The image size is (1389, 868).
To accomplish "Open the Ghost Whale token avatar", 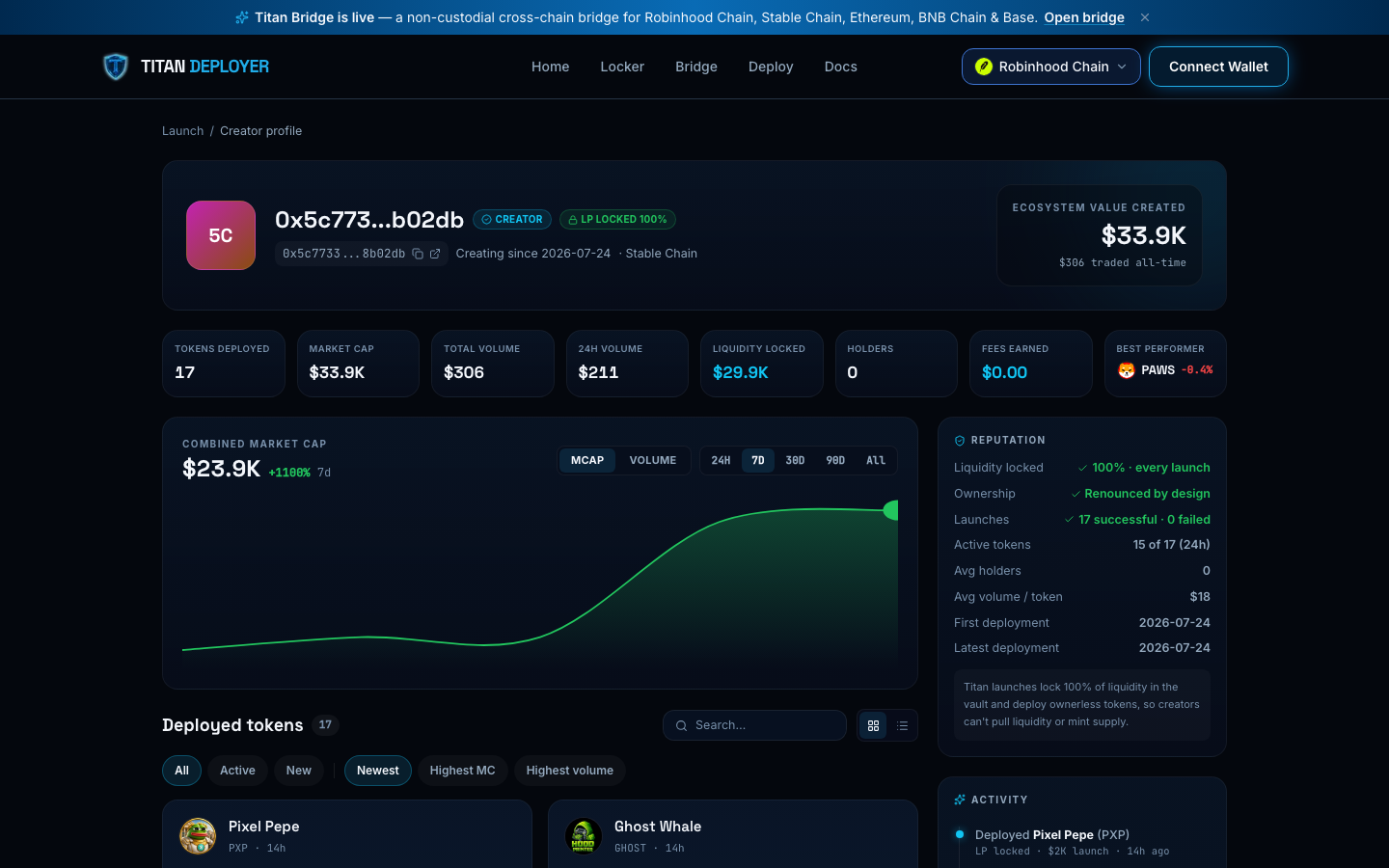I will (584, 836).
